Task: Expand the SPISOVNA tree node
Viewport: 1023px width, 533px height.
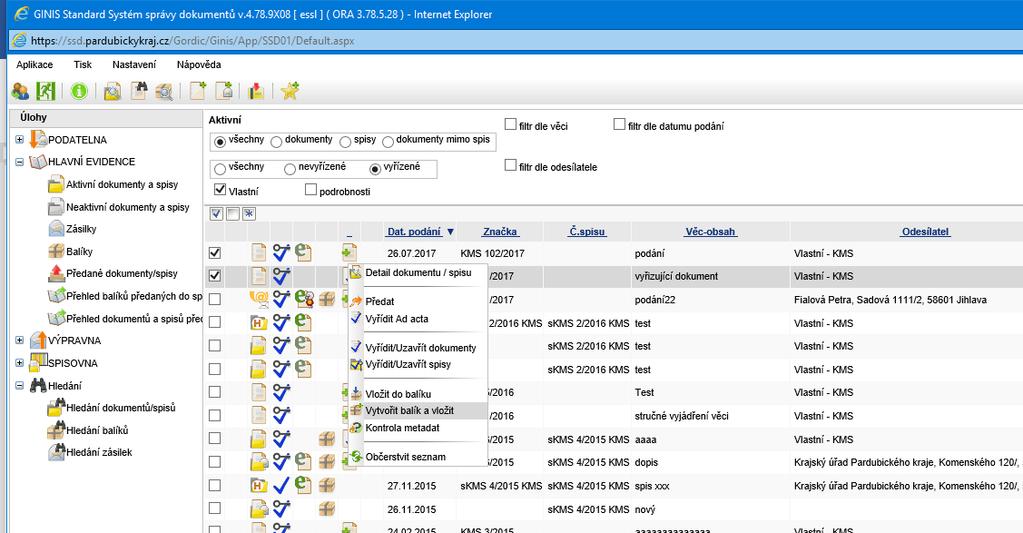Action: [x=20, y=363]
